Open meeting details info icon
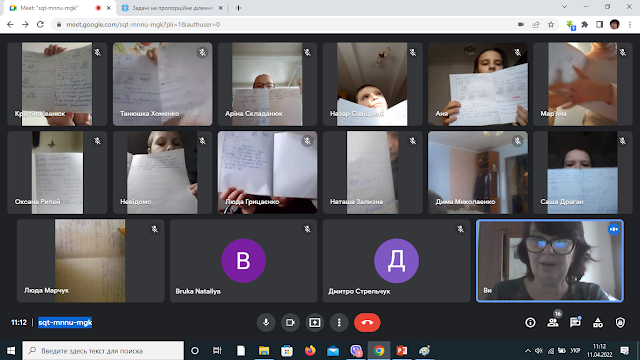640x360 pixels. click(x=530, y=323)
